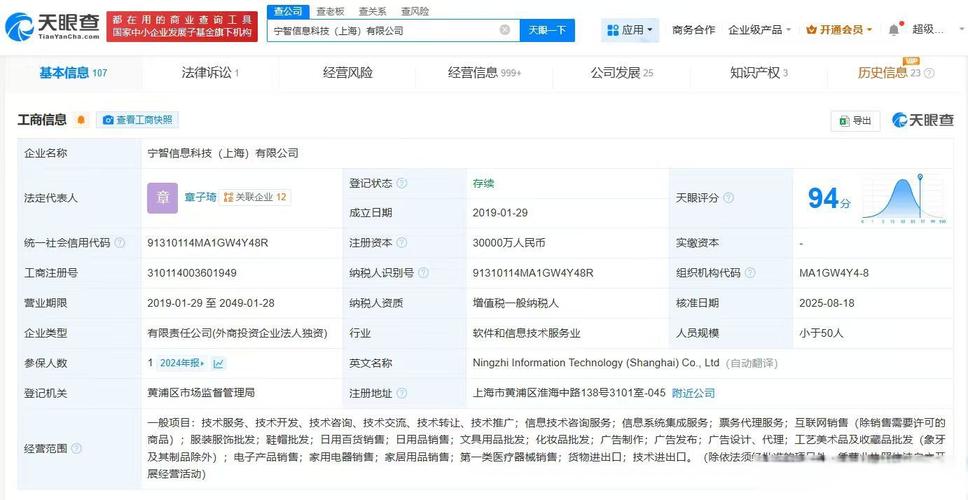Screen dimensions: 968x500
Task: Select the 知识产权 tab
Action: click(759, 73)
